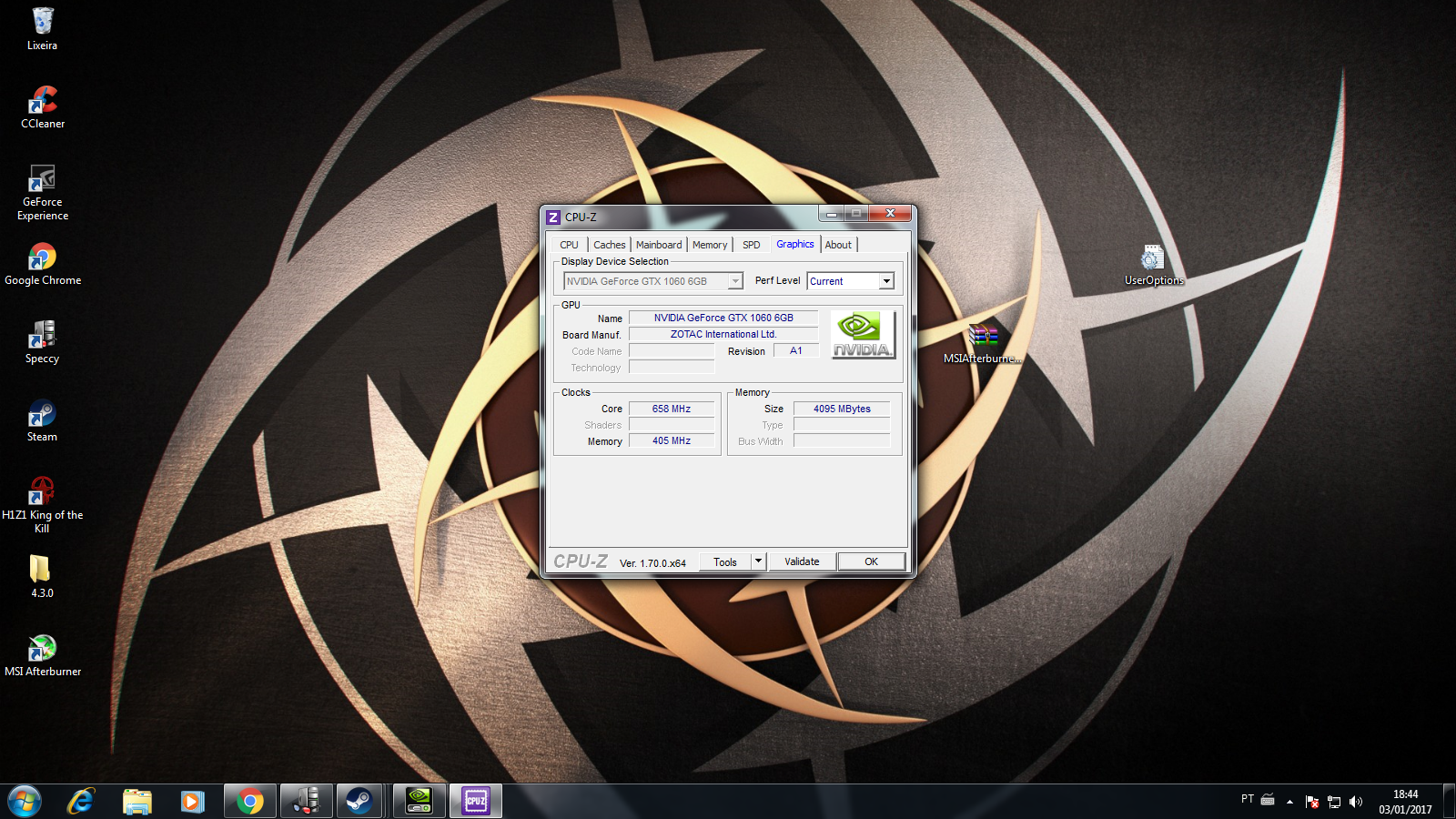Click Show desktop button at taskbar edge
The height and width of the screenshot is (819, 1456).
point(1449,802)
